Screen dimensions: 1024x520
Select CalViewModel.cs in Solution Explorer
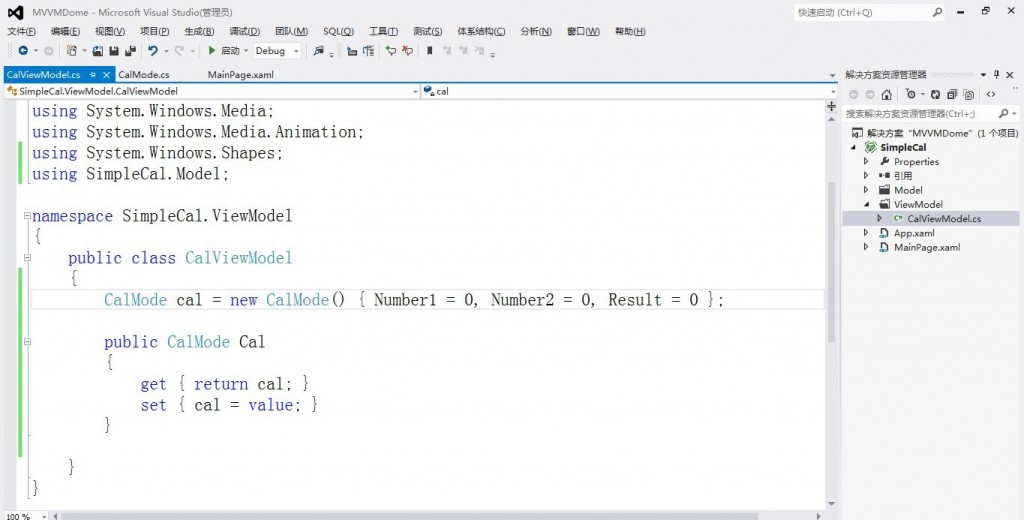tap(944, 219)
